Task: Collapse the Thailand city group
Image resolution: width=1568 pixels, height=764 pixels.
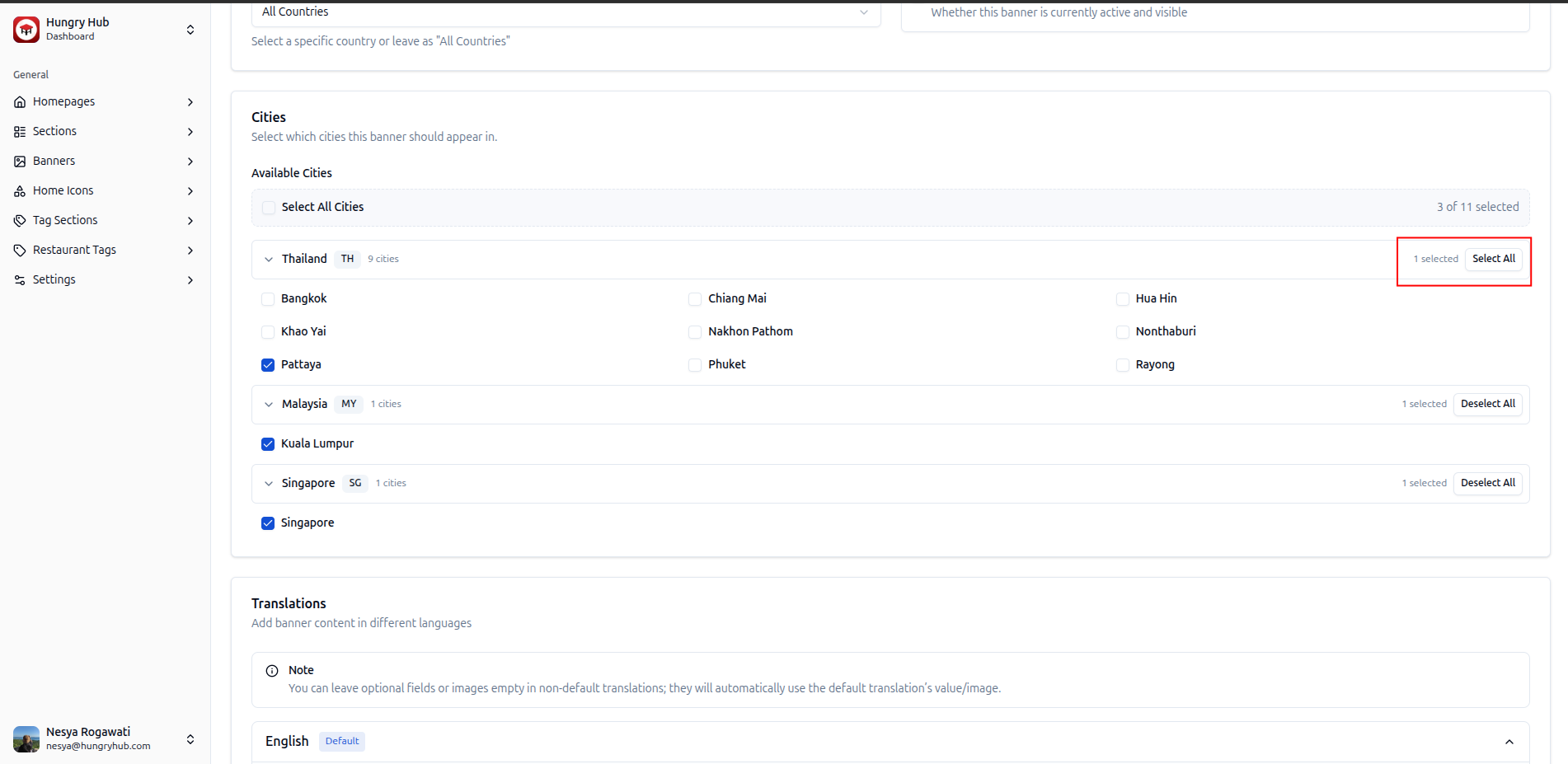Action: click(269, 260)
